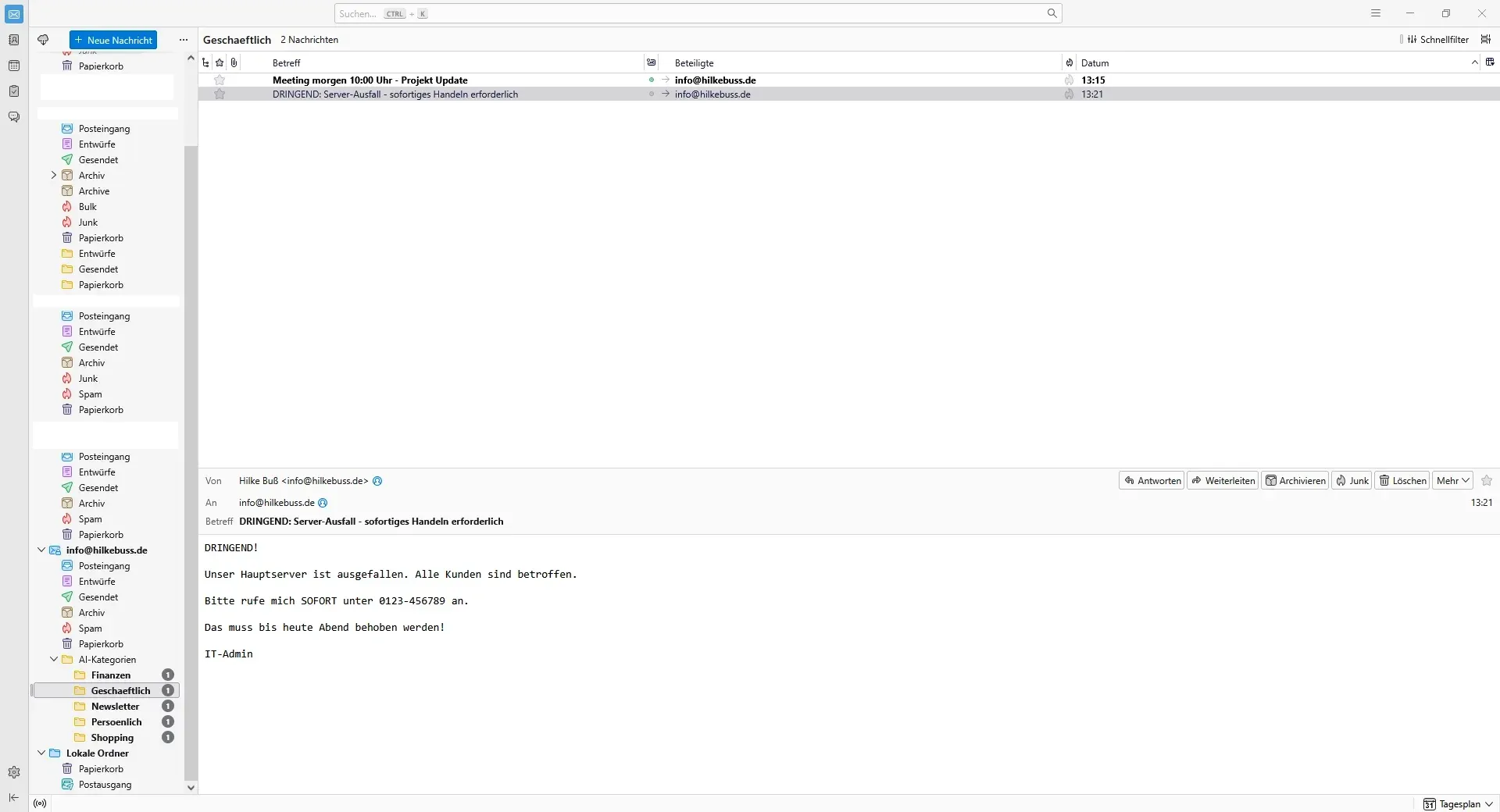This screenshot has width=1500, height=812.
Task: Open message list display options
Action: pyautogui.click(x=1486, y=39)
